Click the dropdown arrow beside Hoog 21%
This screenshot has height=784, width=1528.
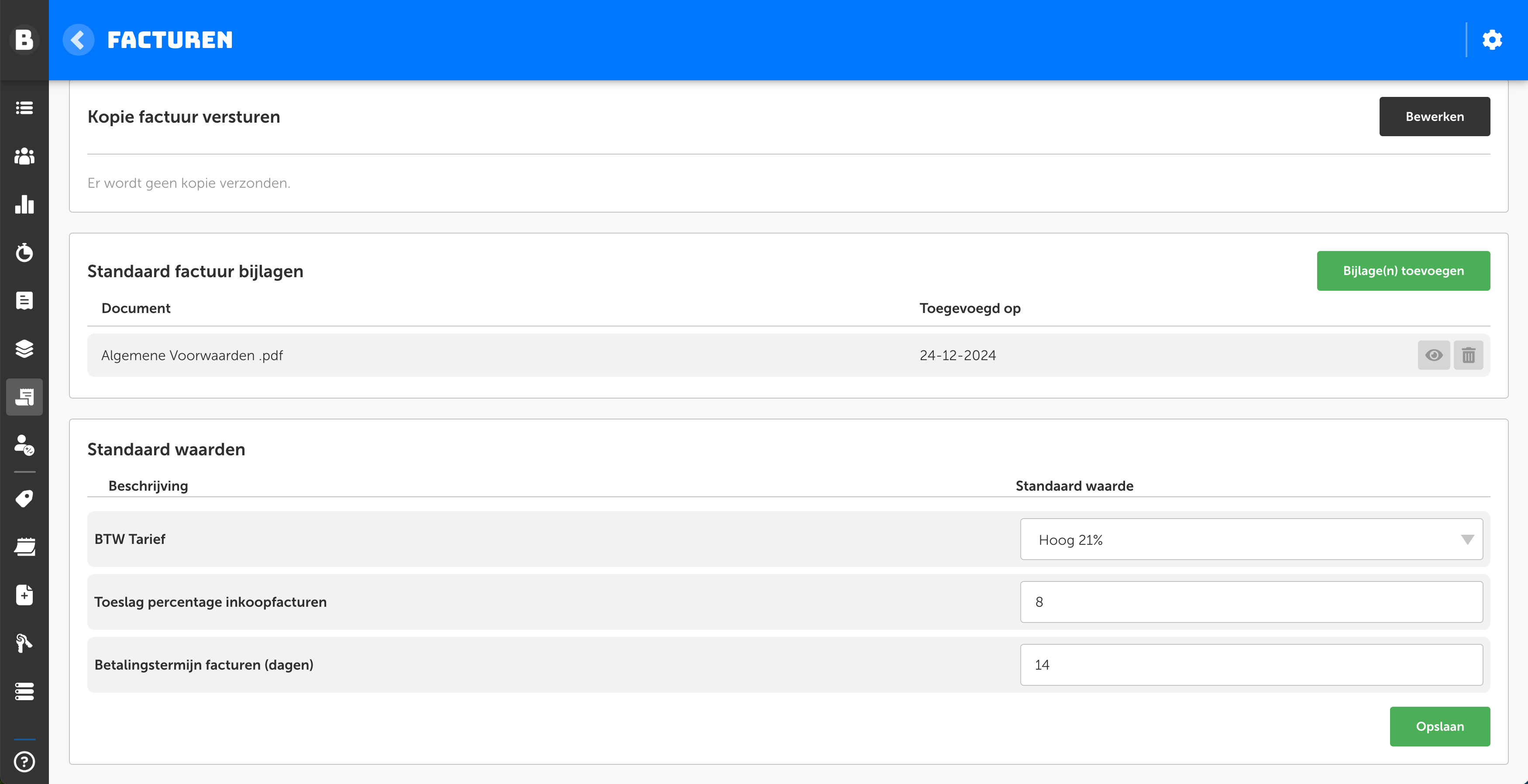click(x=1467, y=540)
